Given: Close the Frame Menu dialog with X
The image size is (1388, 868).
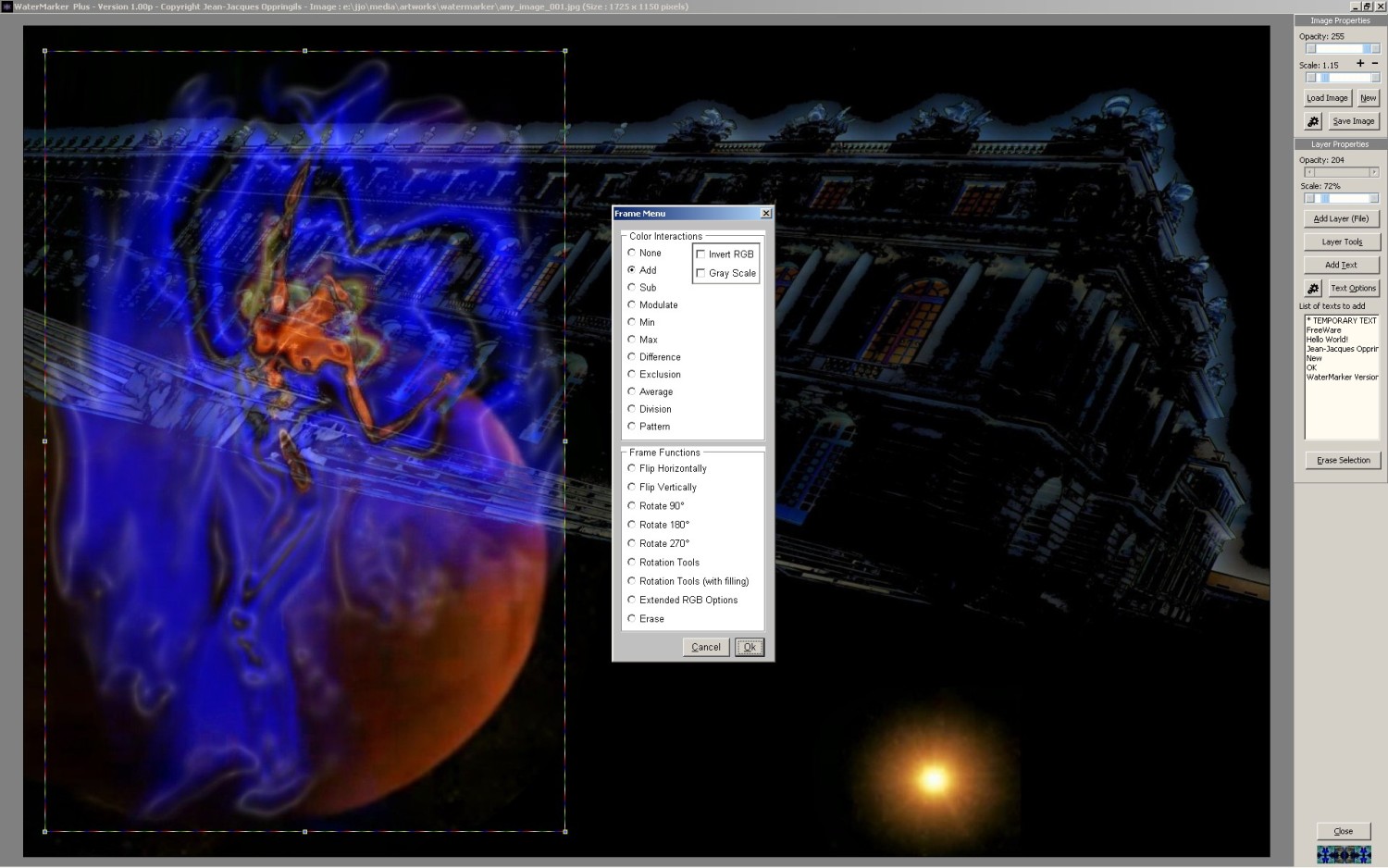Looking at the screenshot, I should (765, 214).
